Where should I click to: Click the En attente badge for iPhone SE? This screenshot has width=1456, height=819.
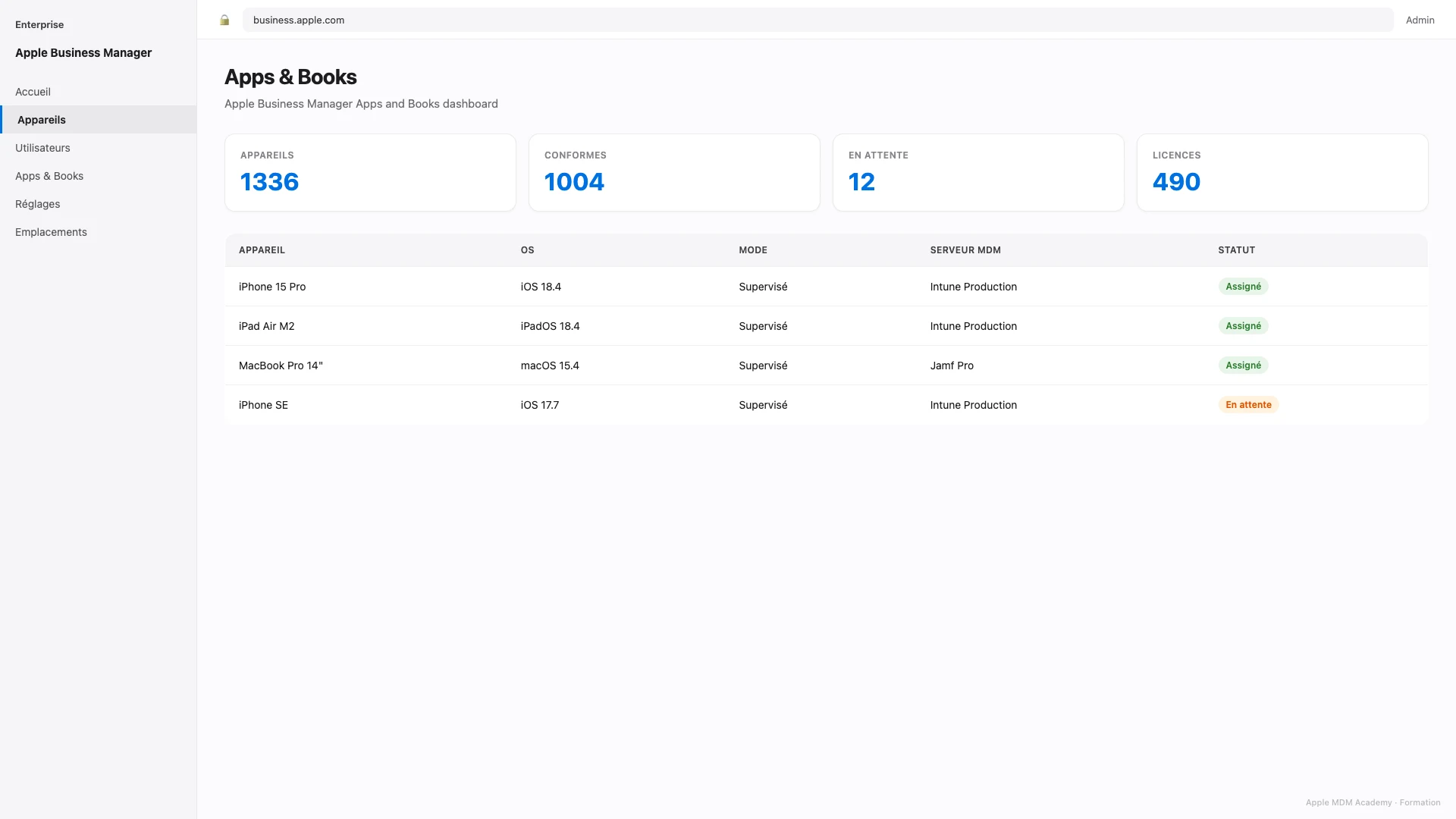pos(1248,405)
